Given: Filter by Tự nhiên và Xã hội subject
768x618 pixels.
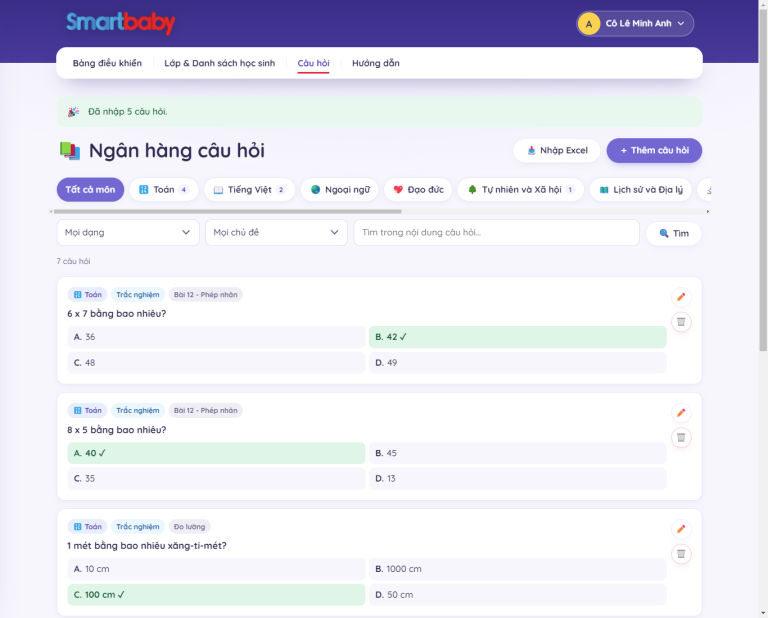Looking at the screenshot, I should 521,190.
